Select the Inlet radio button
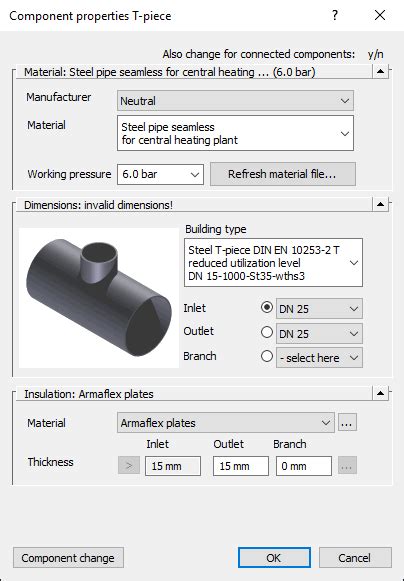Screen dimensions: 404x581 pos(267,307)
